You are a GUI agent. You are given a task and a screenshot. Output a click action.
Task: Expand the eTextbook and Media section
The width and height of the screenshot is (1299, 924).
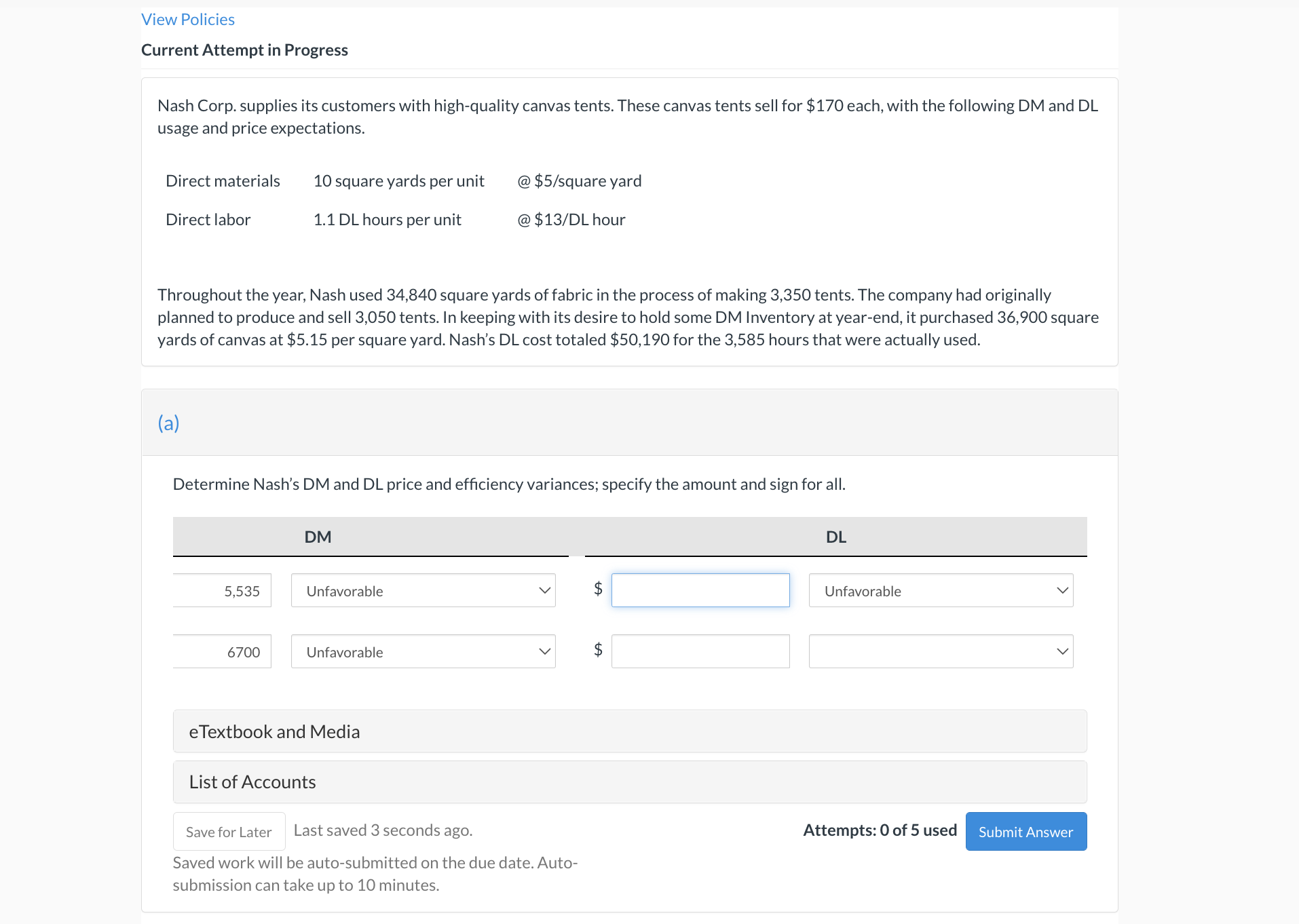(x=274, y=731)
